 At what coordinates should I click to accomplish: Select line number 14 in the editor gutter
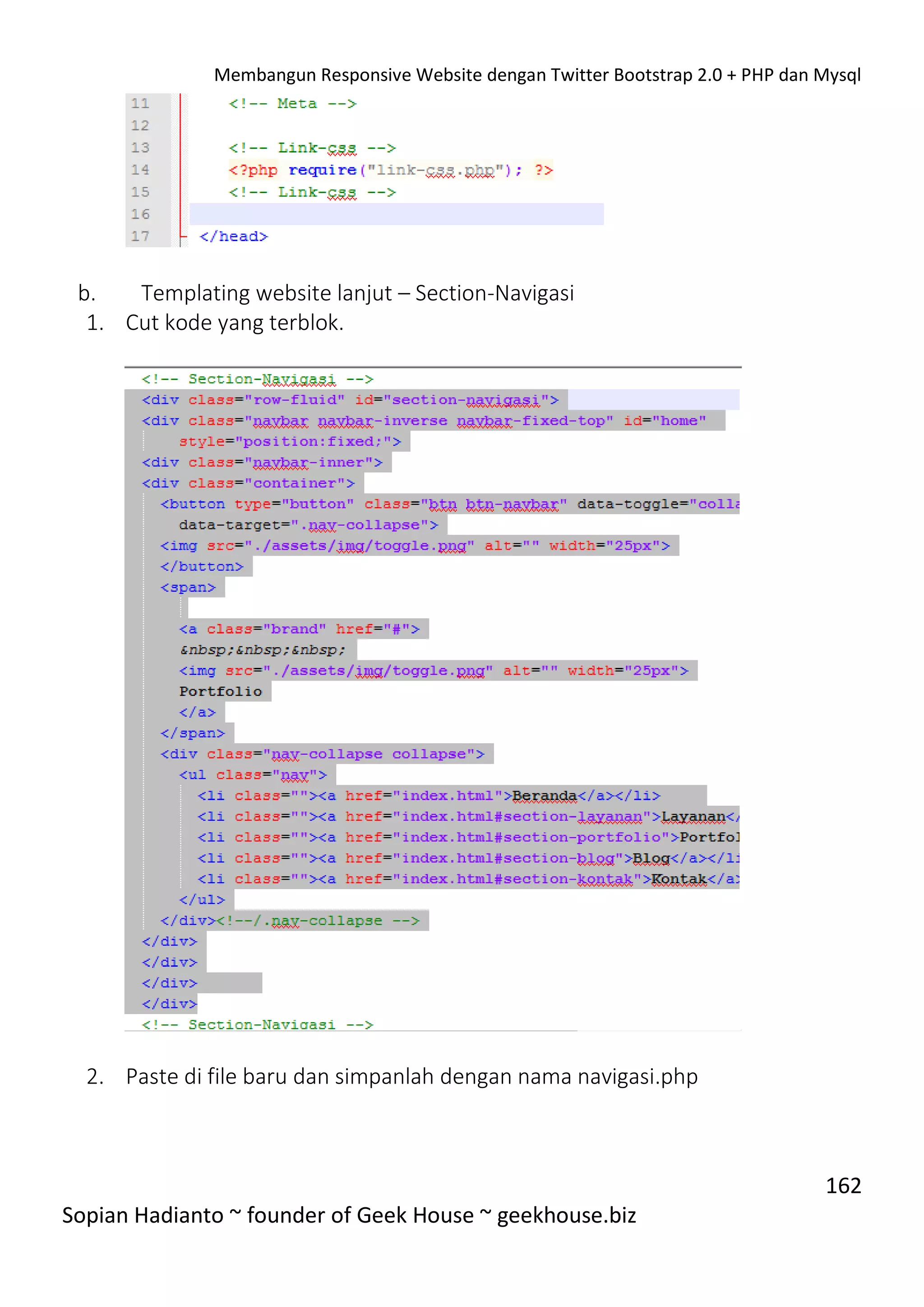[x=140, y=170]
